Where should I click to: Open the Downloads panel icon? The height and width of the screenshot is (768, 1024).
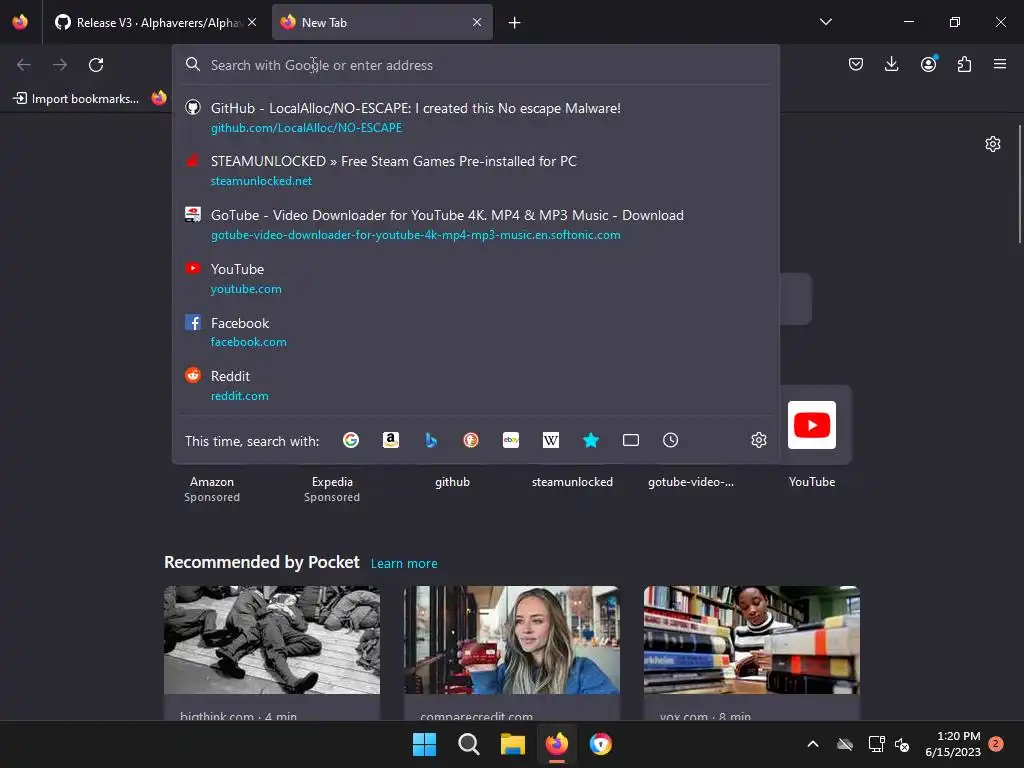click(x=891, y=64)
